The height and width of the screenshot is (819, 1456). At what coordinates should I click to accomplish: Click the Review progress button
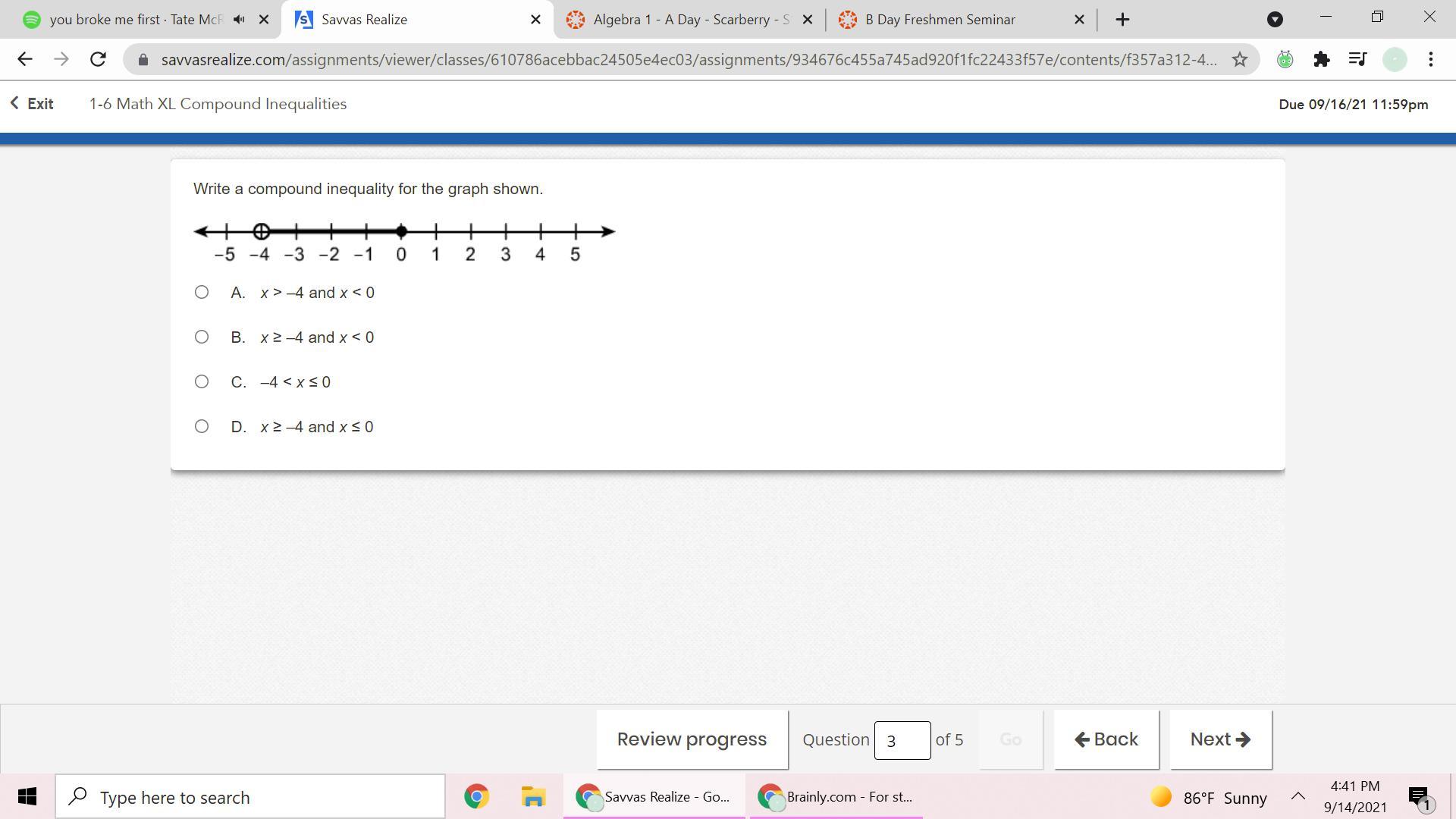[x=692, y=739]
